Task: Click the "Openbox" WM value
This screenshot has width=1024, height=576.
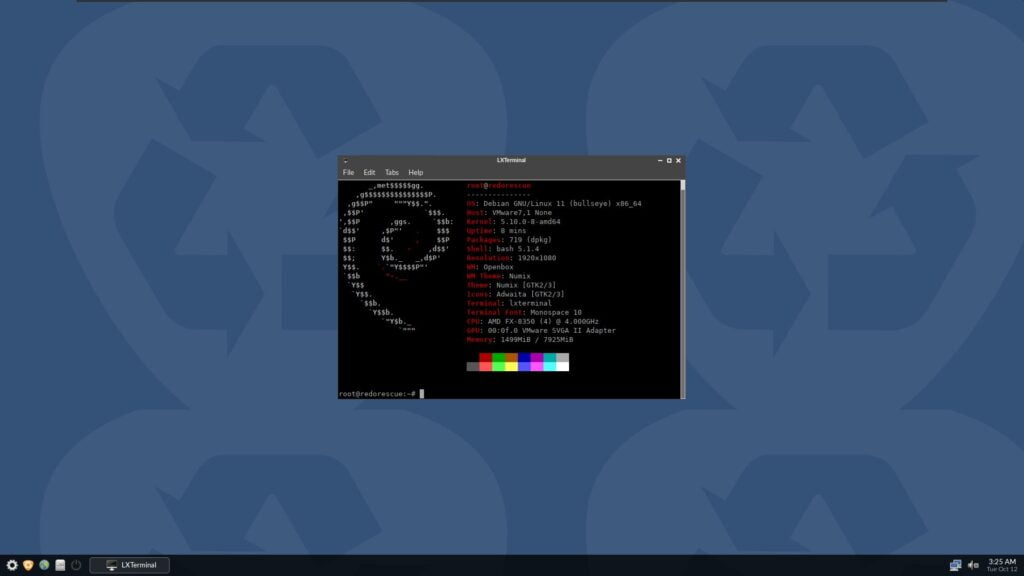Action: coord(498,267)
